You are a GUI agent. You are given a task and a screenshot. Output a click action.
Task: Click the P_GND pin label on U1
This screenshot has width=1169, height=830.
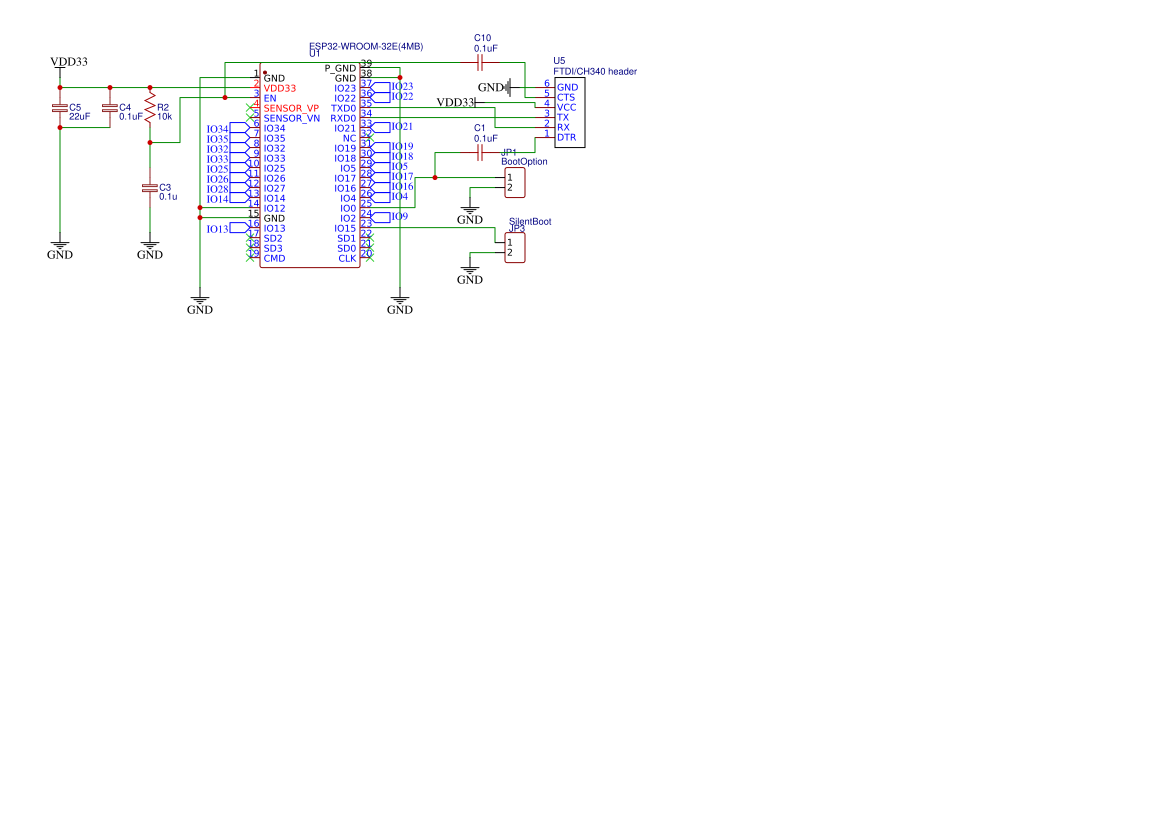click(340, 66)
